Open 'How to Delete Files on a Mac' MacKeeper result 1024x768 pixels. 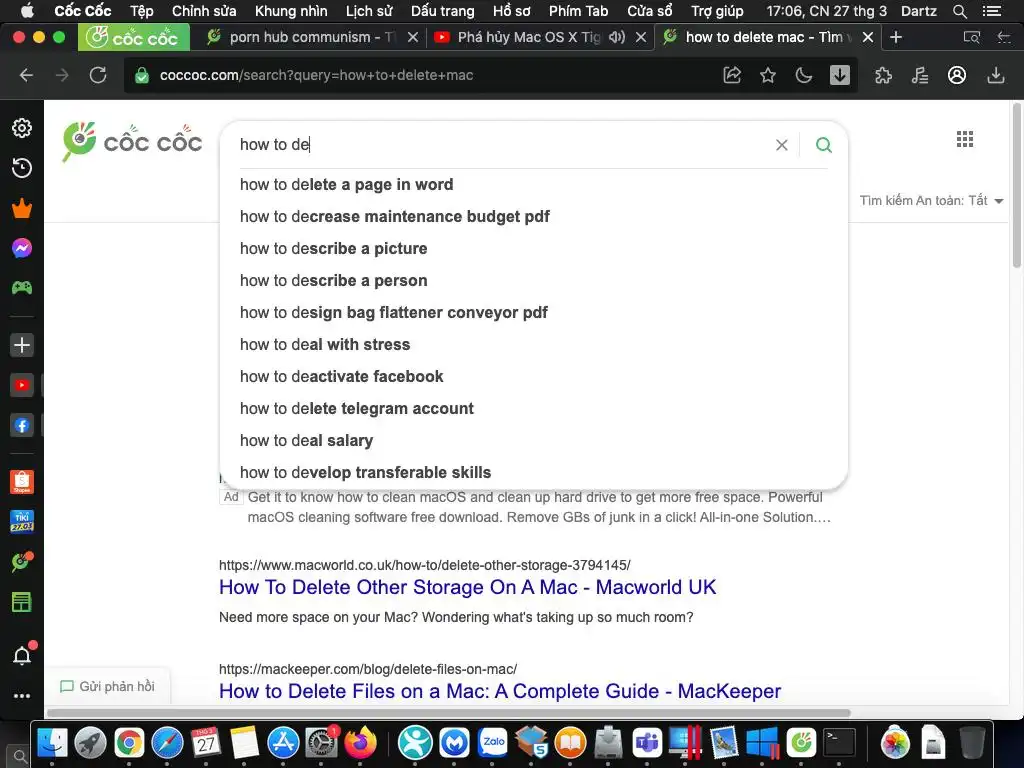[500, 691]
